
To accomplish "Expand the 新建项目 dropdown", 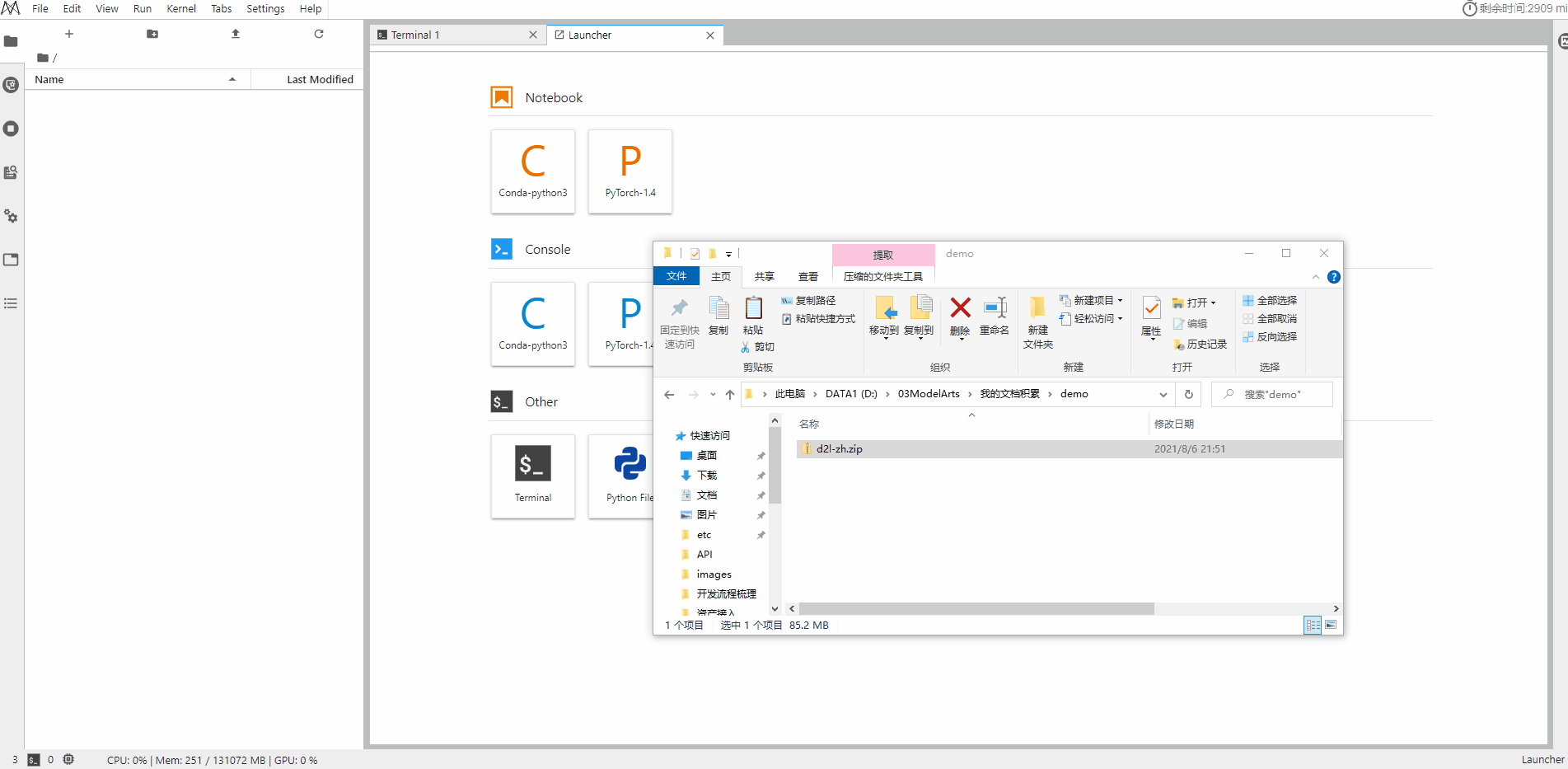I will coord(1118,299).
